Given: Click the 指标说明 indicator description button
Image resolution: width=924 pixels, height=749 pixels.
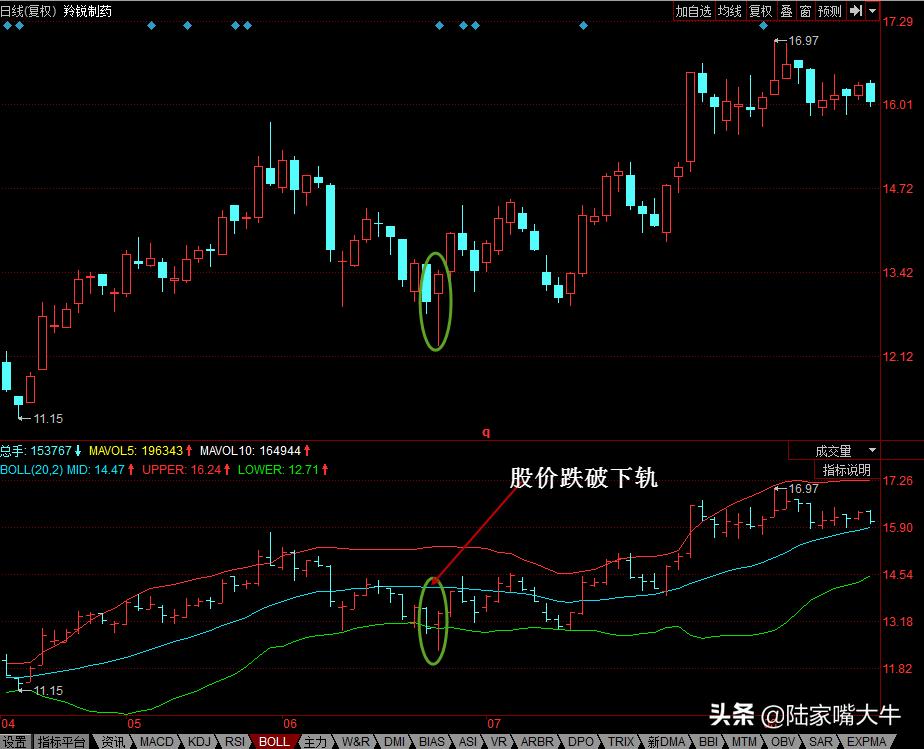Looking at the screenshot, I should (846, 470).
